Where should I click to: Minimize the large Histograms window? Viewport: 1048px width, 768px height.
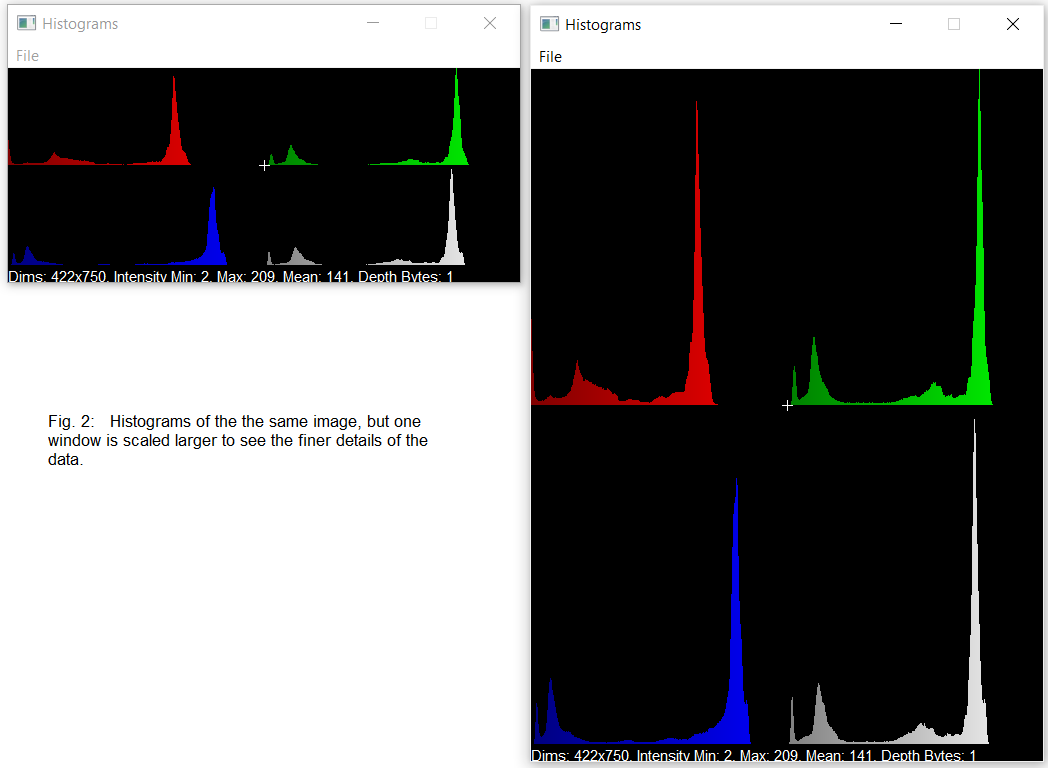(896, 24)
